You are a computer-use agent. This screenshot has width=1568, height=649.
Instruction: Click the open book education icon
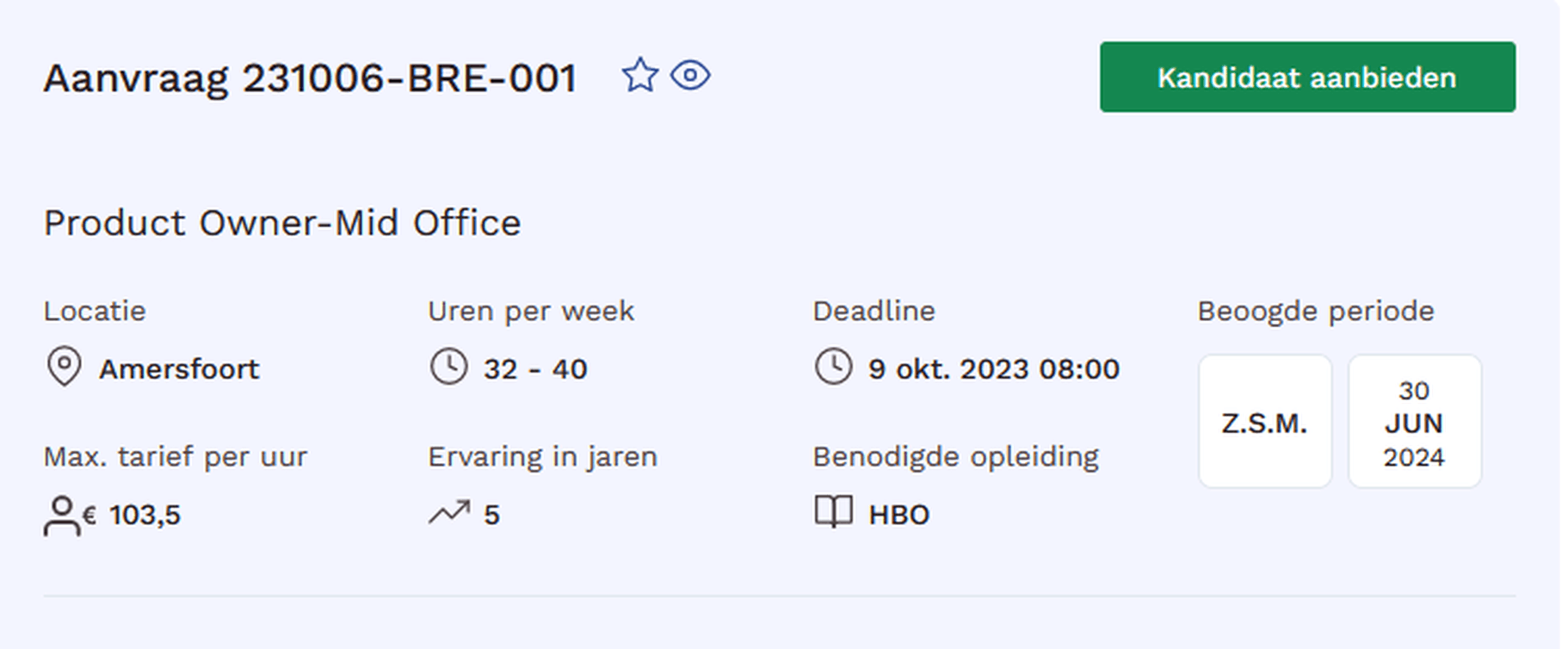coord(833,512)
